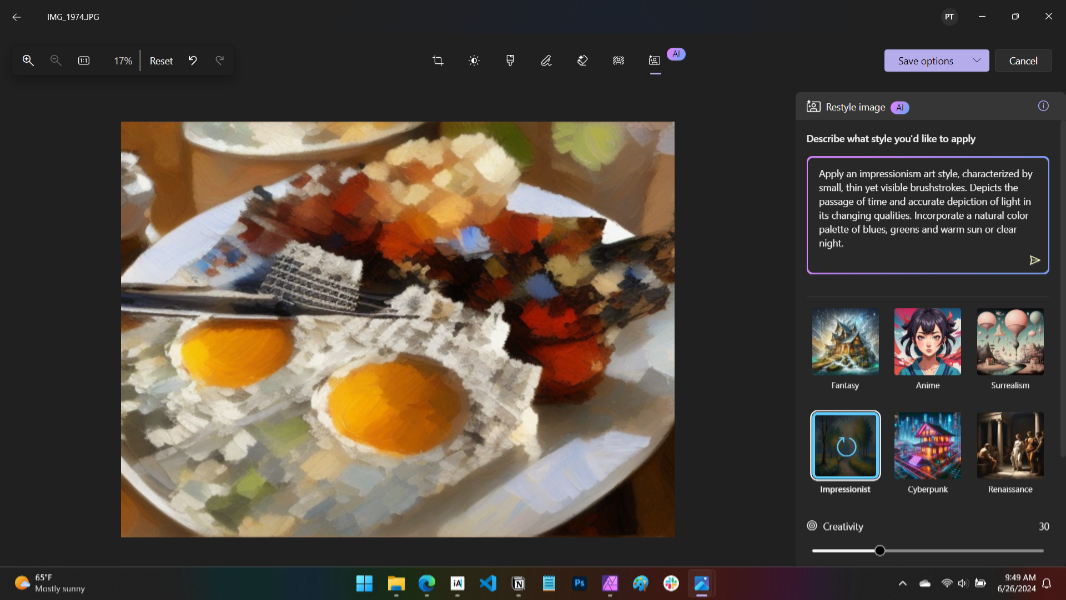Open the weather widget showing 65°F
This screenshot has width=1066, height=600.
pyautogui.click(x=50, y=583)
